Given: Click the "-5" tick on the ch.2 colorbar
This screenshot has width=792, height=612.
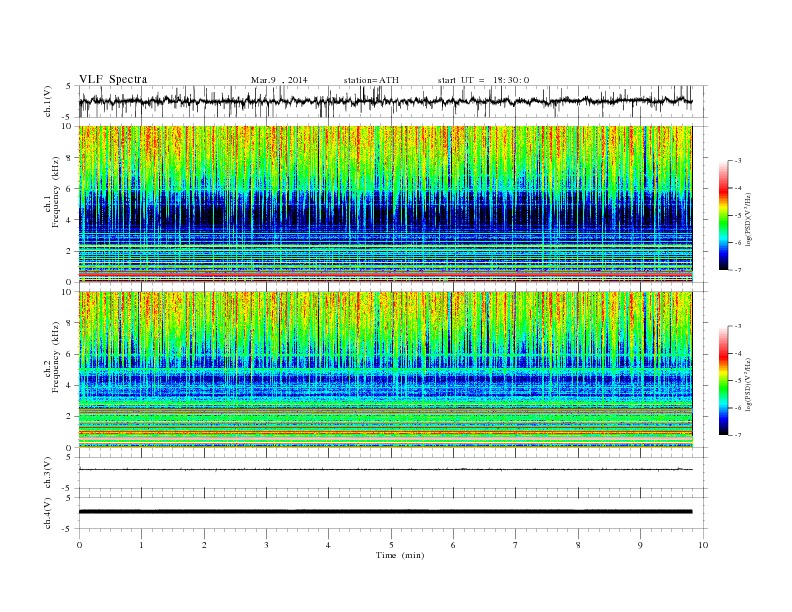Looking at the screenshot, I should coord(737,381).
